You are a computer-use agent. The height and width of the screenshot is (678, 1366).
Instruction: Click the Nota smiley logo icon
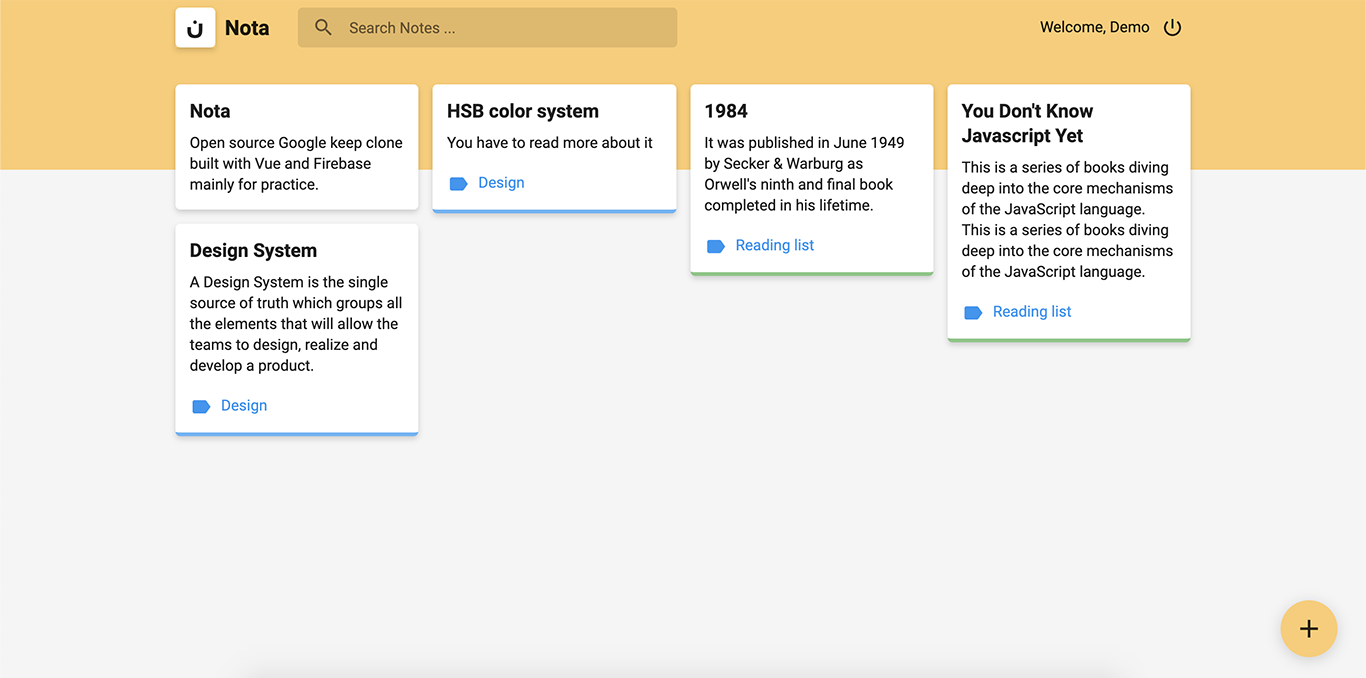(x=195, y=28)
